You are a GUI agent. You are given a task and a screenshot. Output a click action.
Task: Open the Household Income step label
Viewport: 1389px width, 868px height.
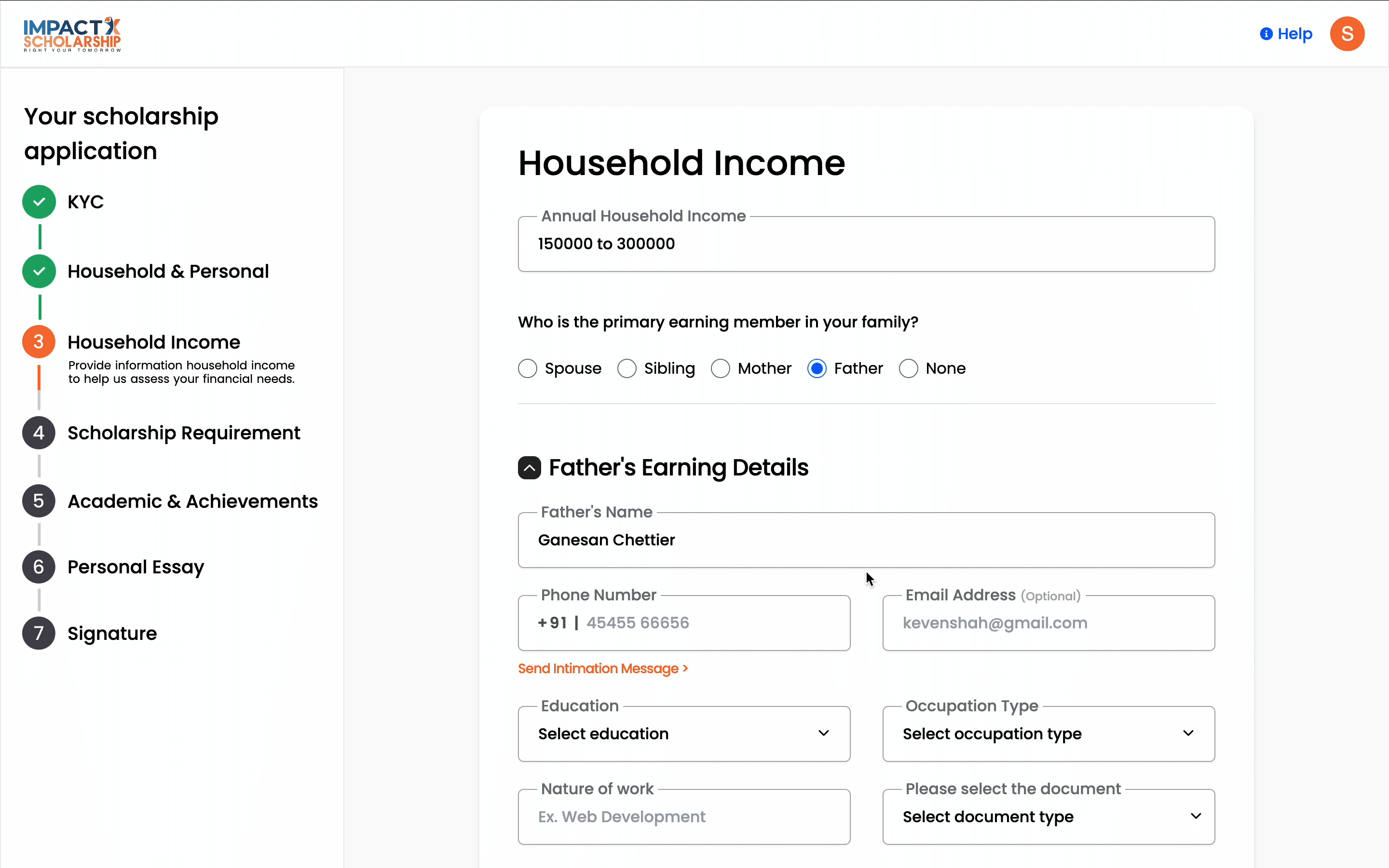point(154,342)
